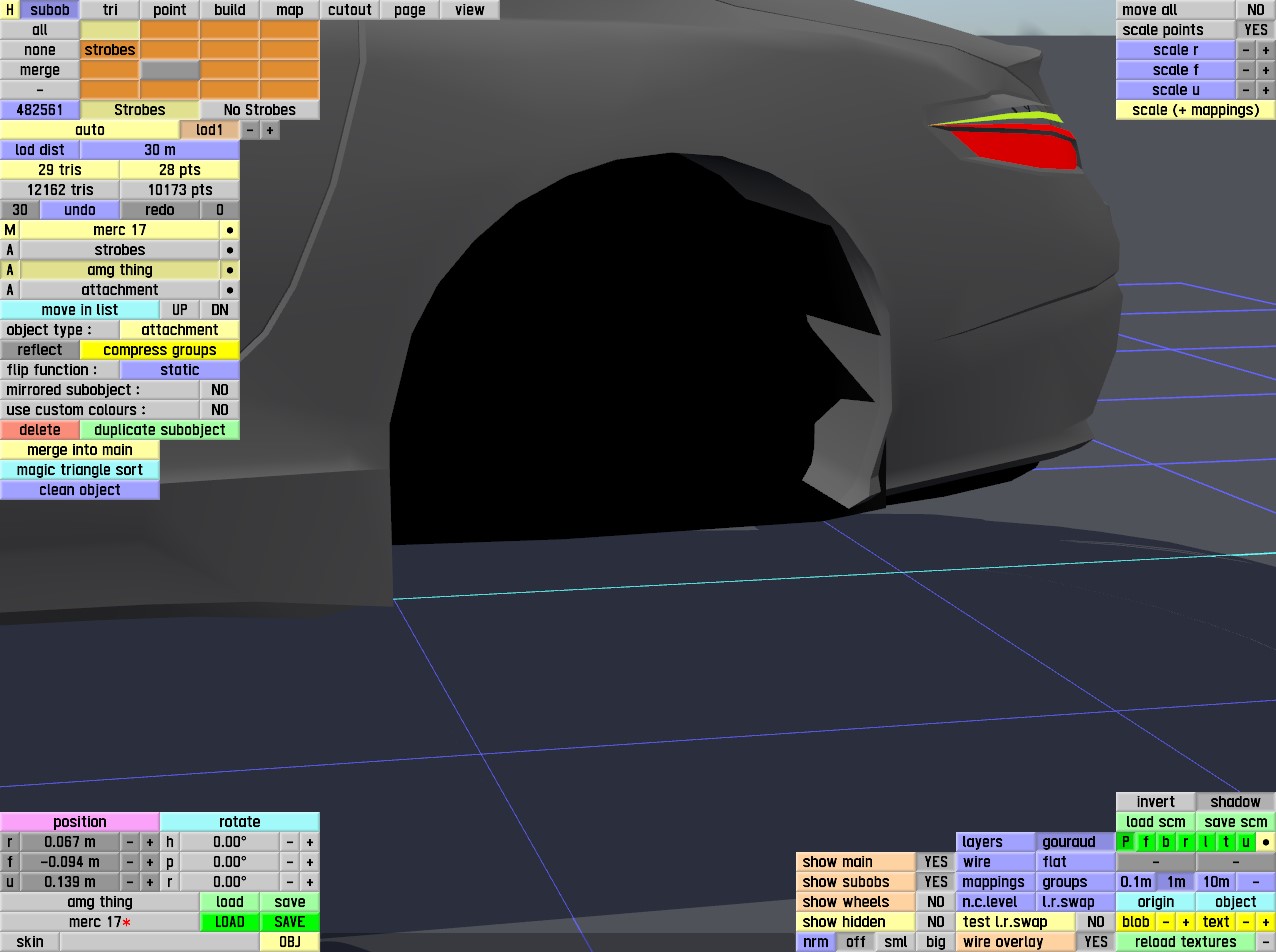Viewport: 1276px width, 952px height.
Task: Click the auto LOD button
Action: (90, 130)
